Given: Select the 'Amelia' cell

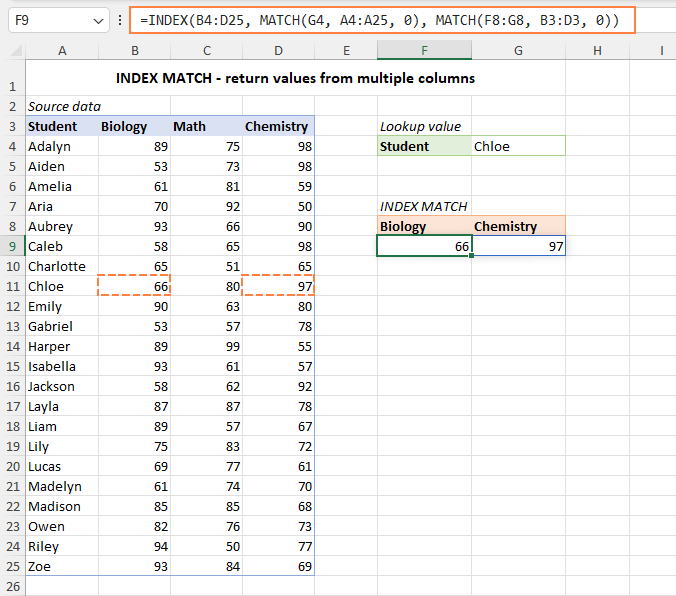Looking at the screenshot, I should (x=62, y=186).
